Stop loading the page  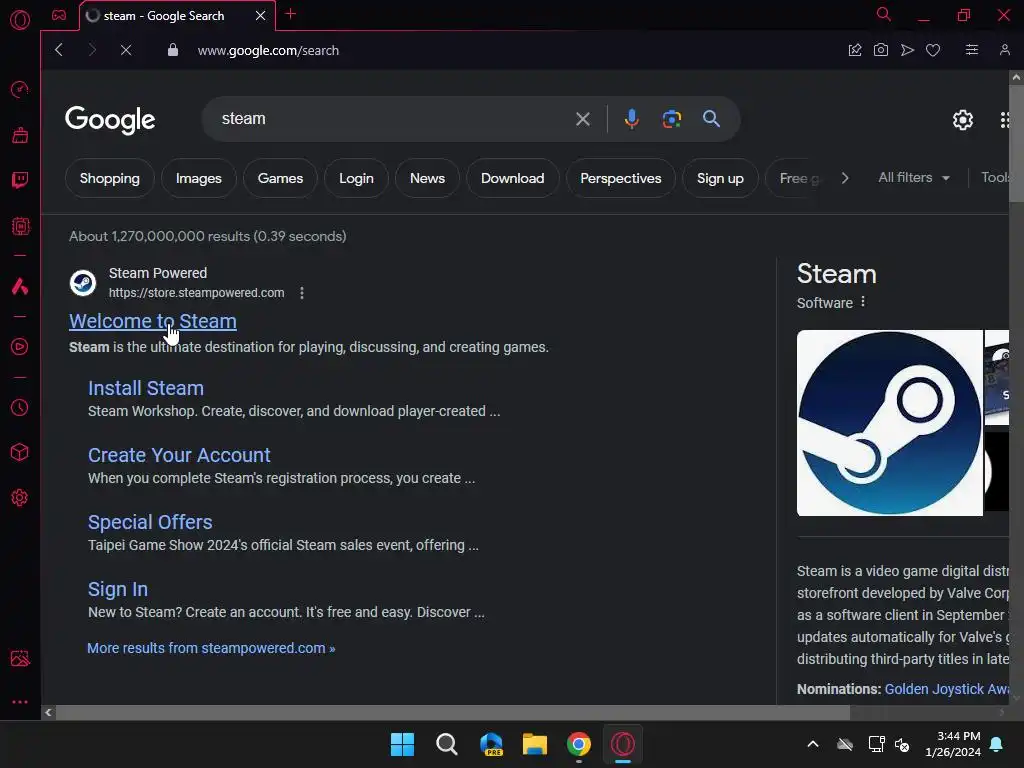click(x=126, y=50)
